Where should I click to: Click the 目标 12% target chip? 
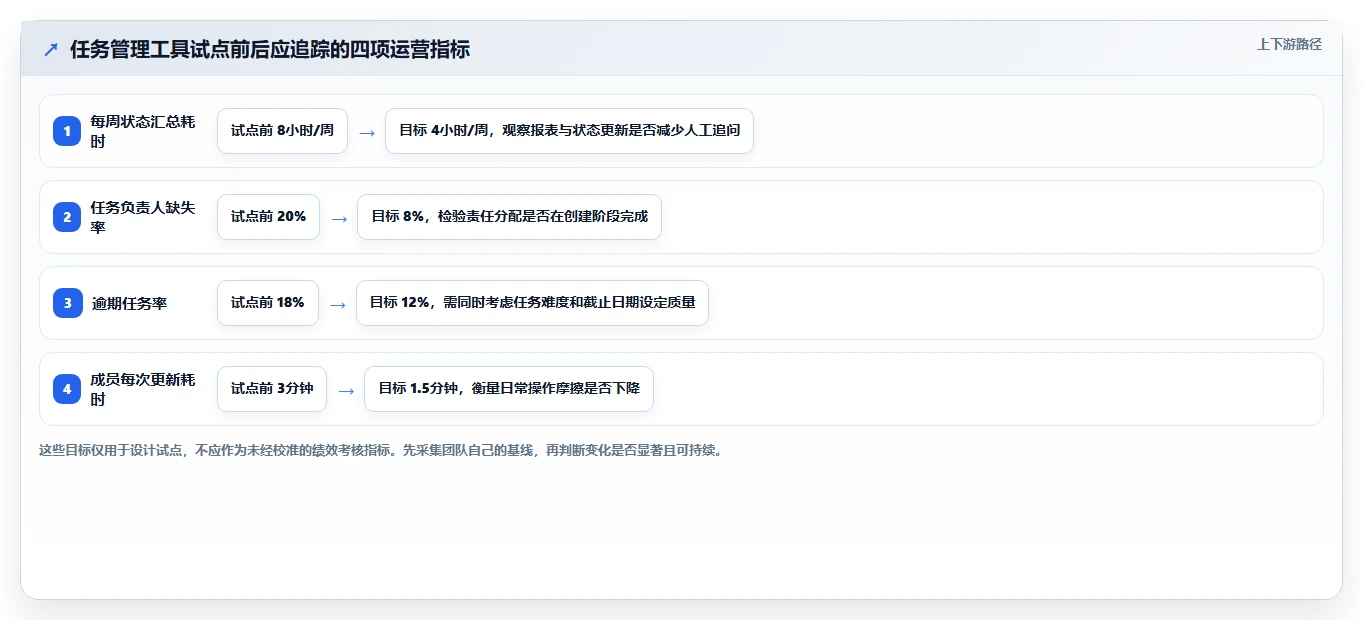(x=532, y=303)
